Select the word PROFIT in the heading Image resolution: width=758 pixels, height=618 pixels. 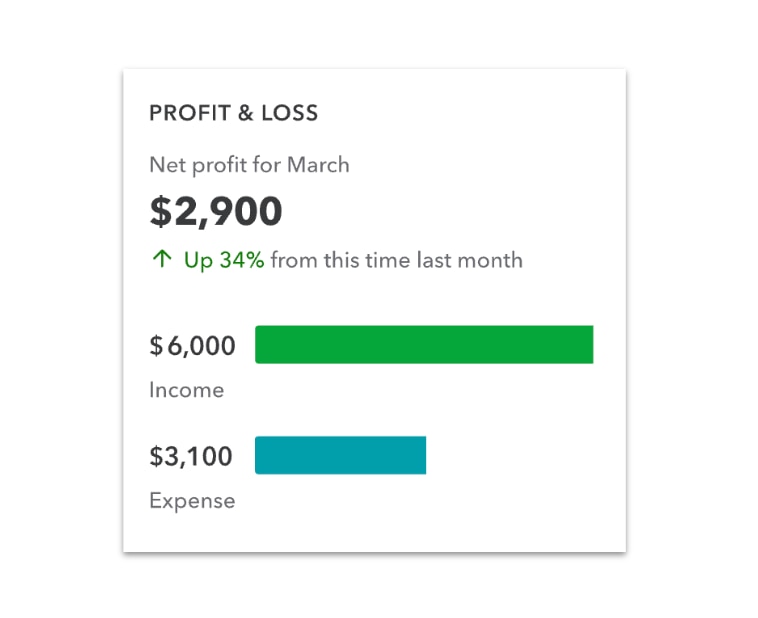(x=188, y=113)
